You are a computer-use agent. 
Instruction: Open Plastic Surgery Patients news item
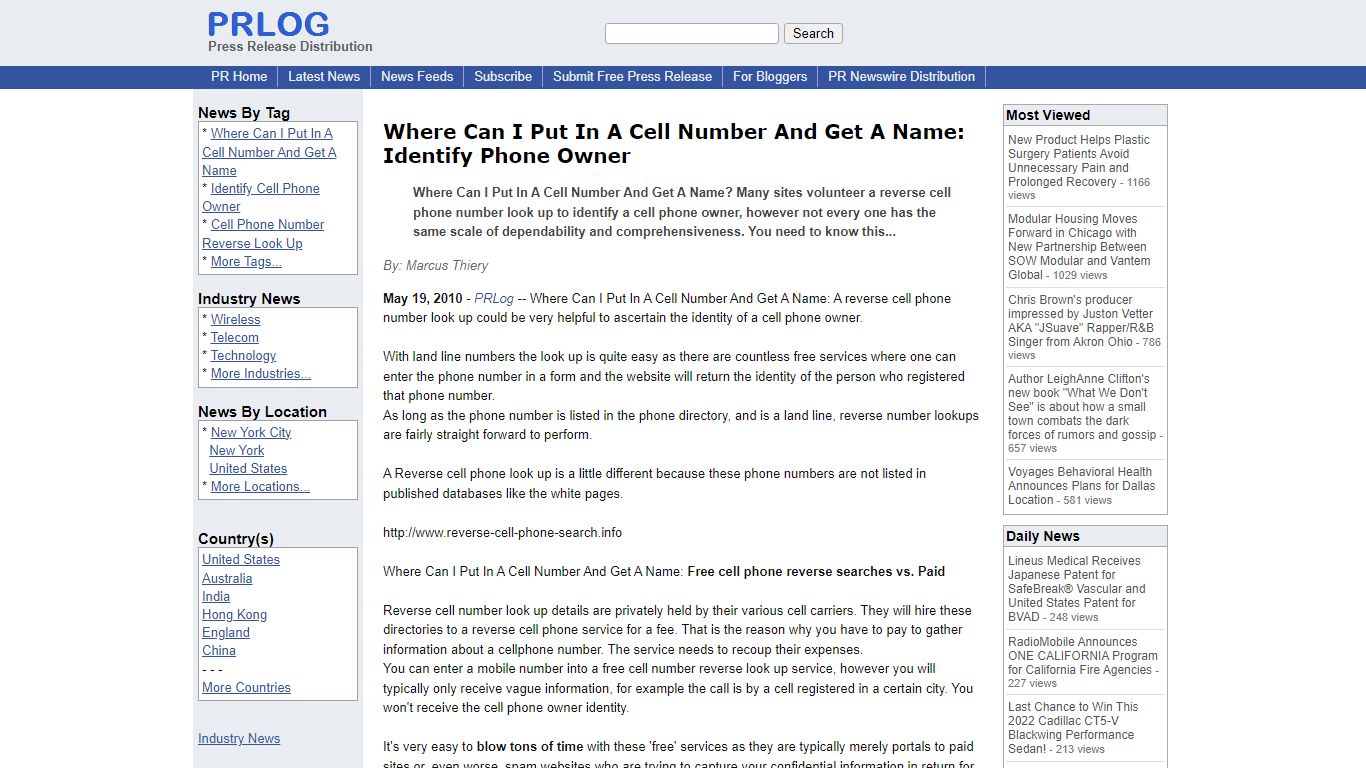(x=1079, y=161)
